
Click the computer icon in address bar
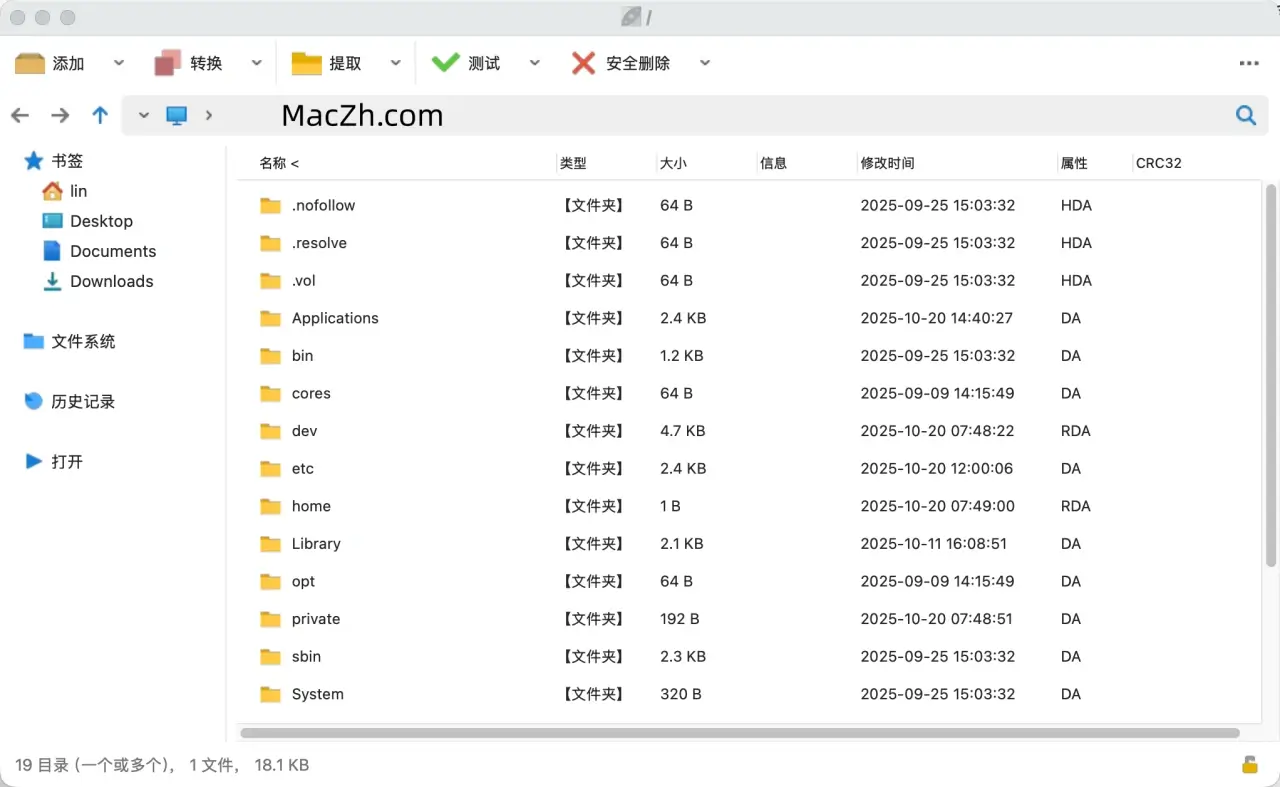(x=177, y=115)
